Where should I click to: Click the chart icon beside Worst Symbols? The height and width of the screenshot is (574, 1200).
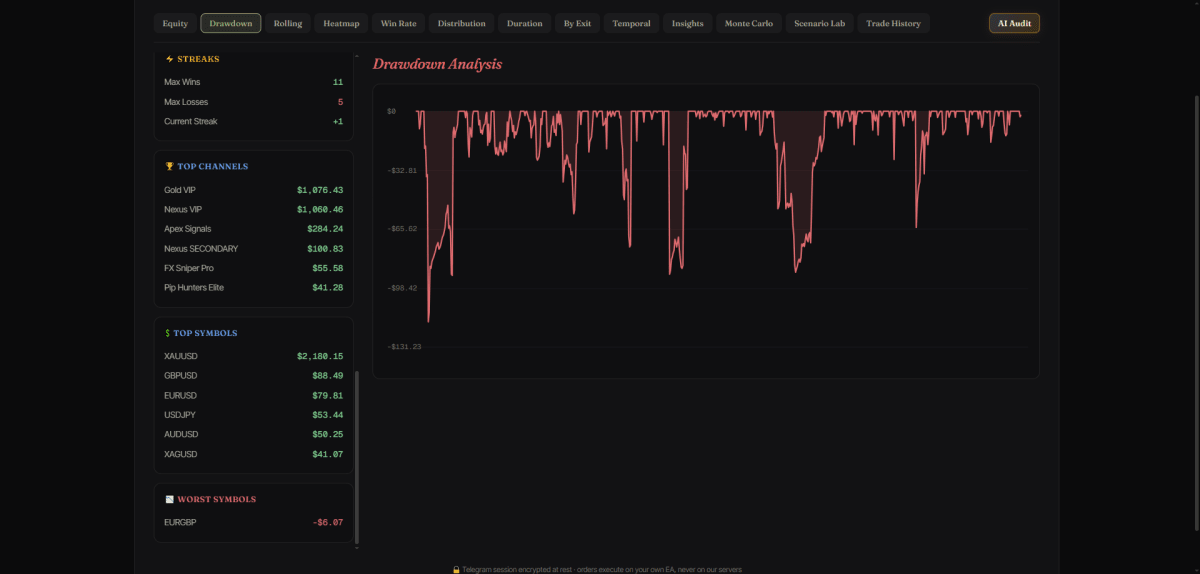point(169,499)
